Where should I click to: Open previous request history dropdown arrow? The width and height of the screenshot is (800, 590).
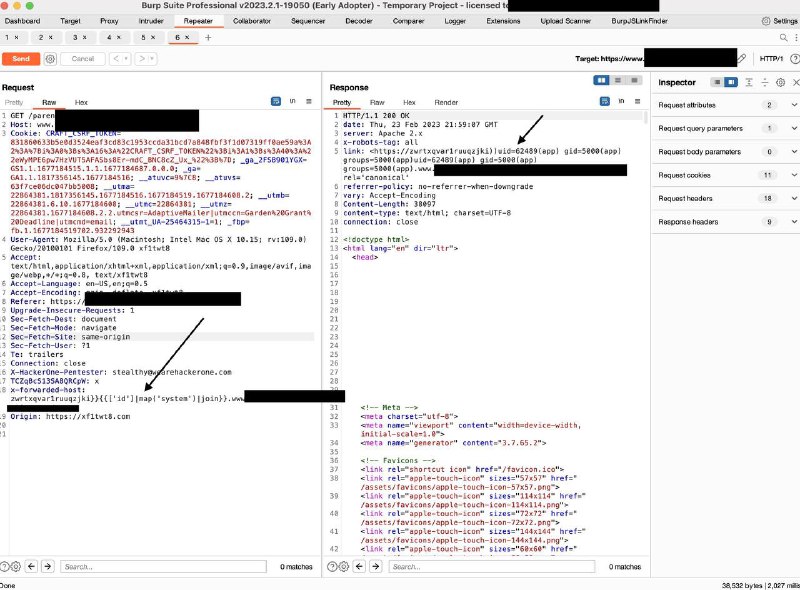pos(126,59)
